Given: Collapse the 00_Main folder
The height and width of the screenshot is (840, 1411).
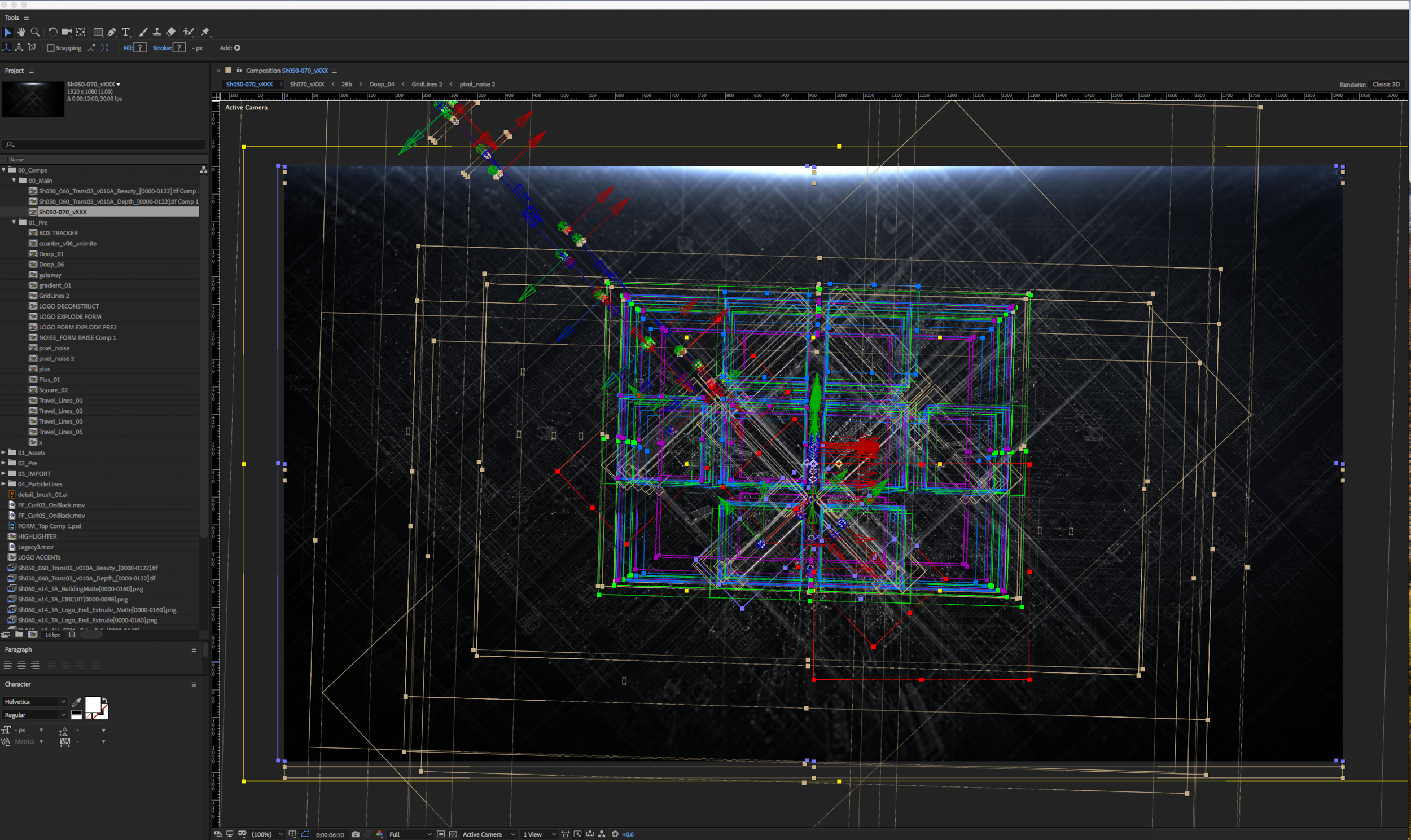Looking at the screenshot, I should (x=14, y=181).
